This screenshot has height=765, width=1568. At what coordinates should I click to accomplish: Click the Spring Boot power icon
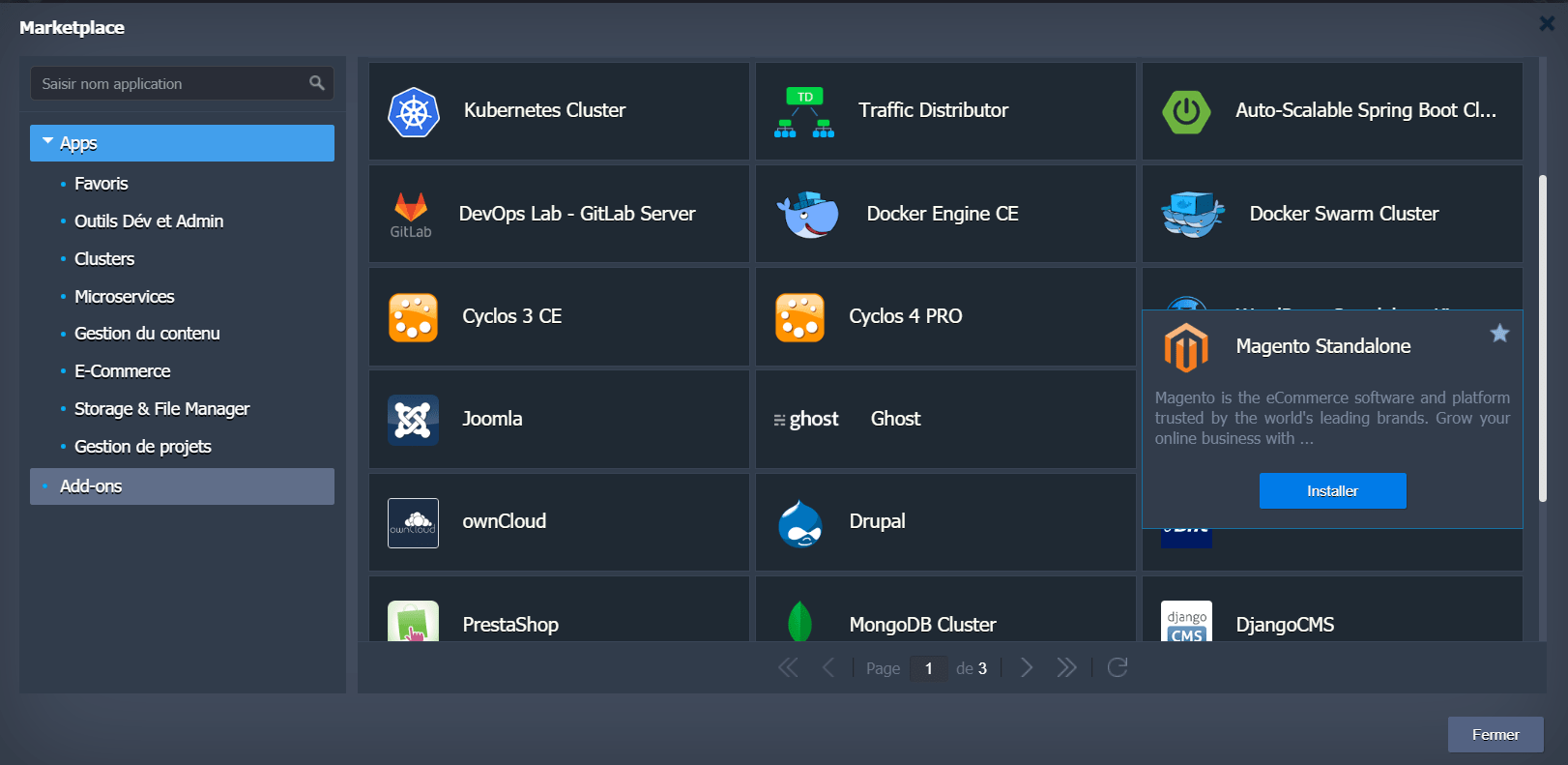tap(1187, 112)
